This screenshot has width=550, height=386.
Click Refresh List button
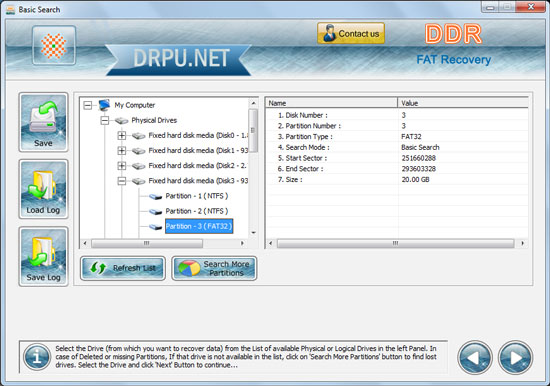point(123,268)
